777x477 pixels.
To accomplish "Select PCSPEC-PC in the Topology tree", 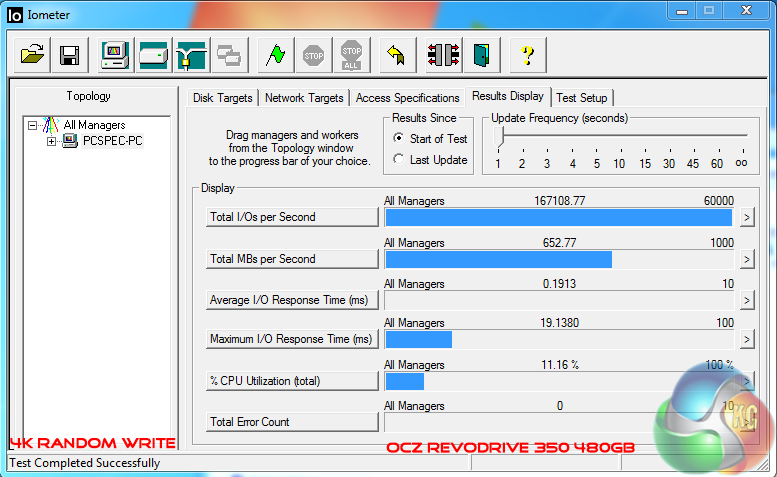I will click(x=112, y=141).
